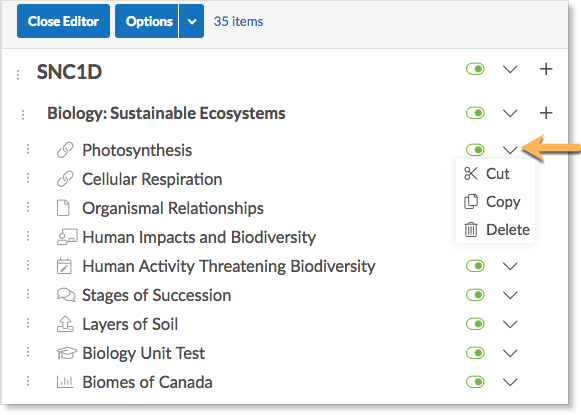Image resolution: width=581 pixels, height=415 pixels.
Task: Click the drag handle beside Cellular Respiration
Action: pos(28,179)
